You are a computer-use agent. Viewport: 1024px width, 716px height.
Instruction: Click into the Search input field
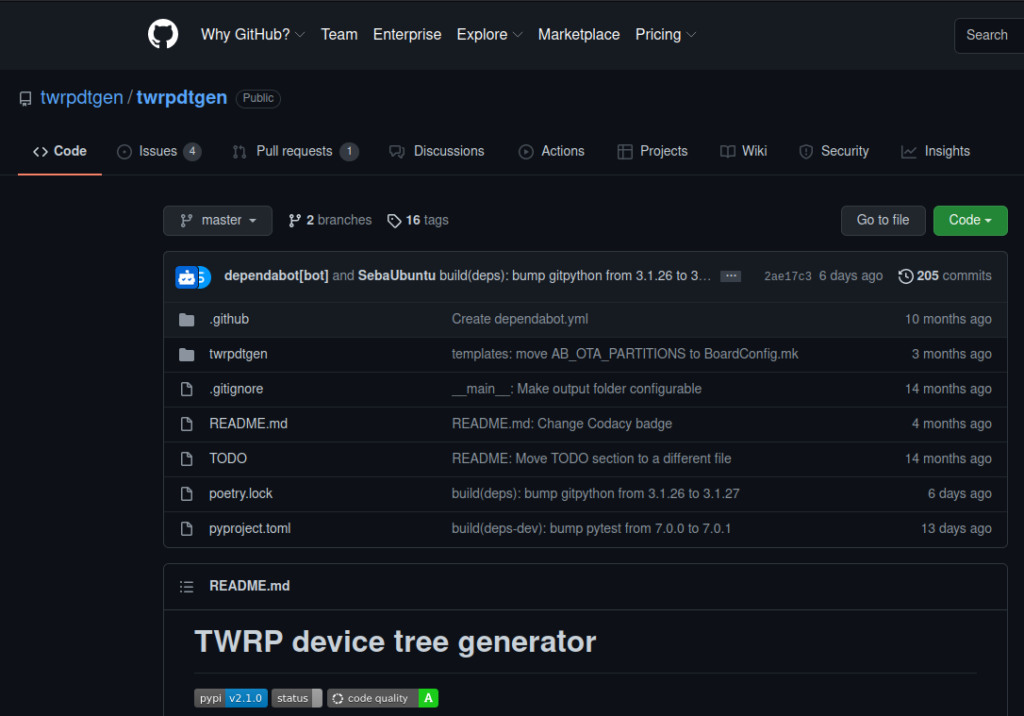(x=988, y=35)
